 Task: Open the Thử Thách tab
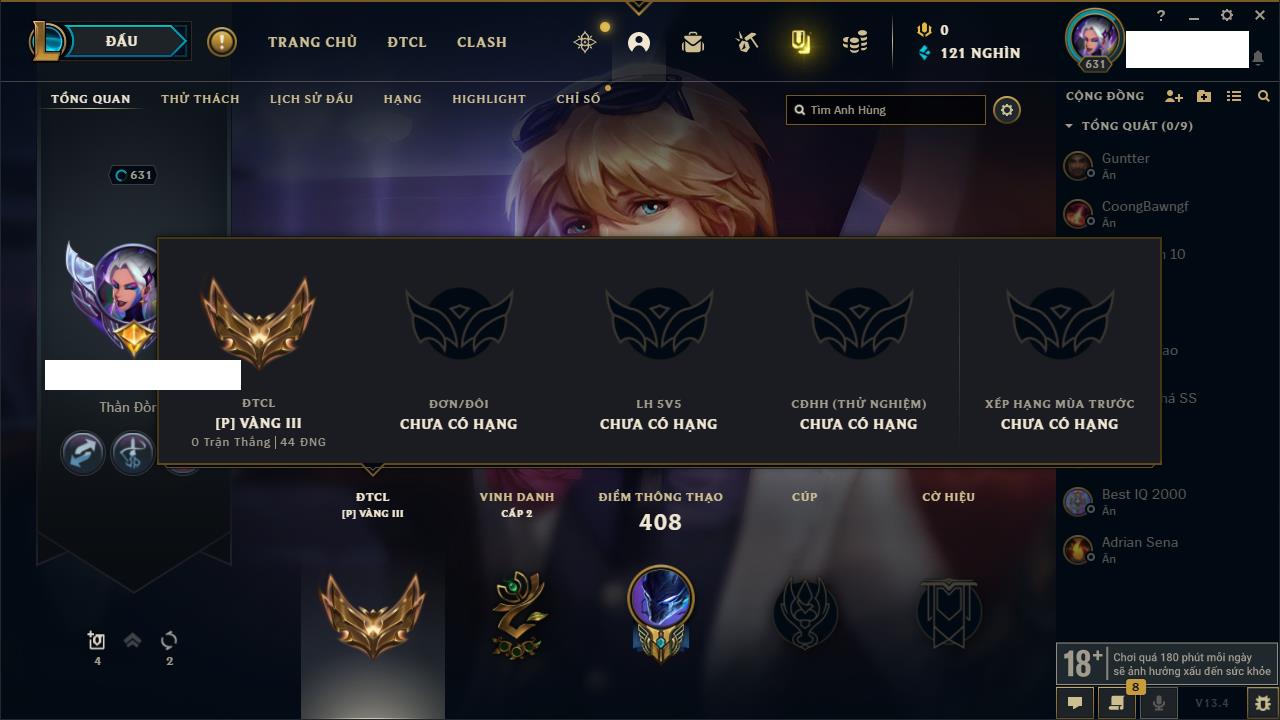[200, 99]
